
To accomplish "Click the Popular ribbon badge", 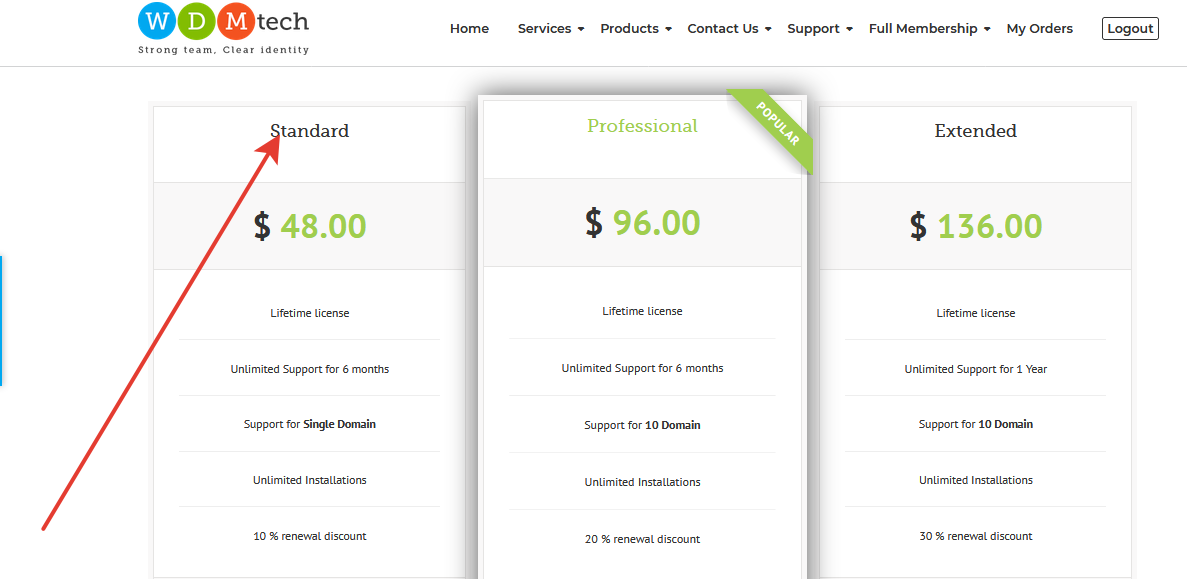I will (x=777, y=124).
